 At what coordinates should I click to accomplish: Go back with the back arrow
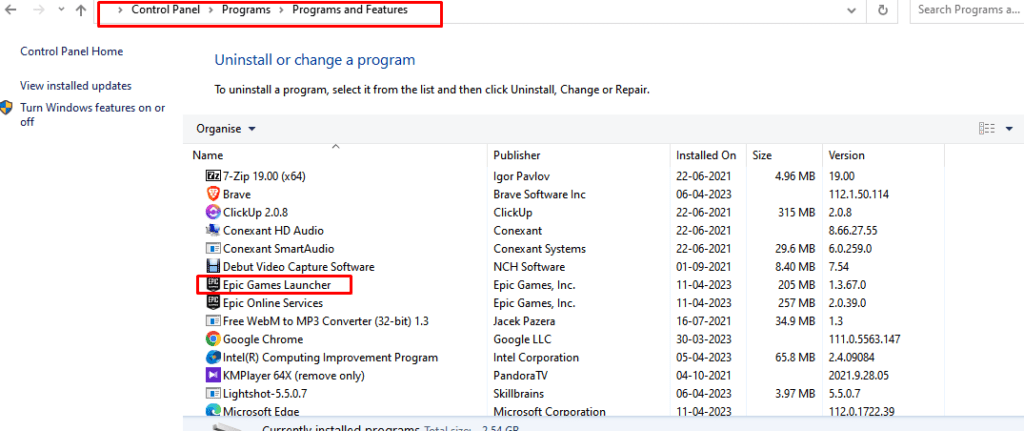(11, 10)
